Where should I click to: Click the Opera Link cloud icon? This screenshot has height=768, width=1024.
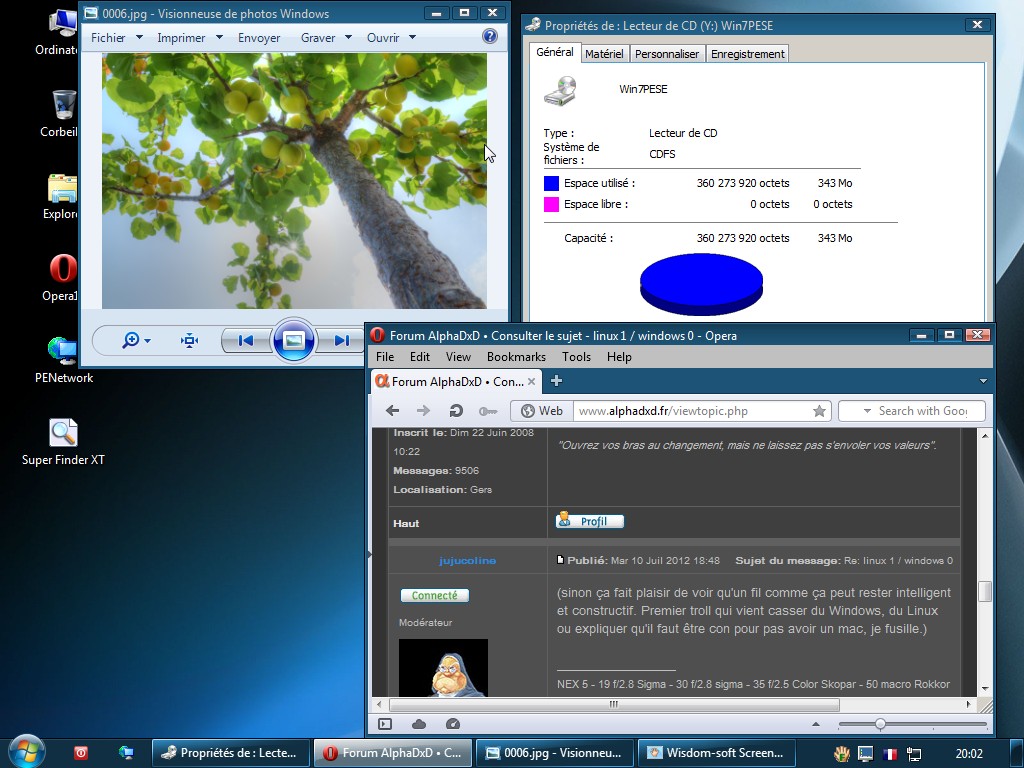tap(419, 724)
